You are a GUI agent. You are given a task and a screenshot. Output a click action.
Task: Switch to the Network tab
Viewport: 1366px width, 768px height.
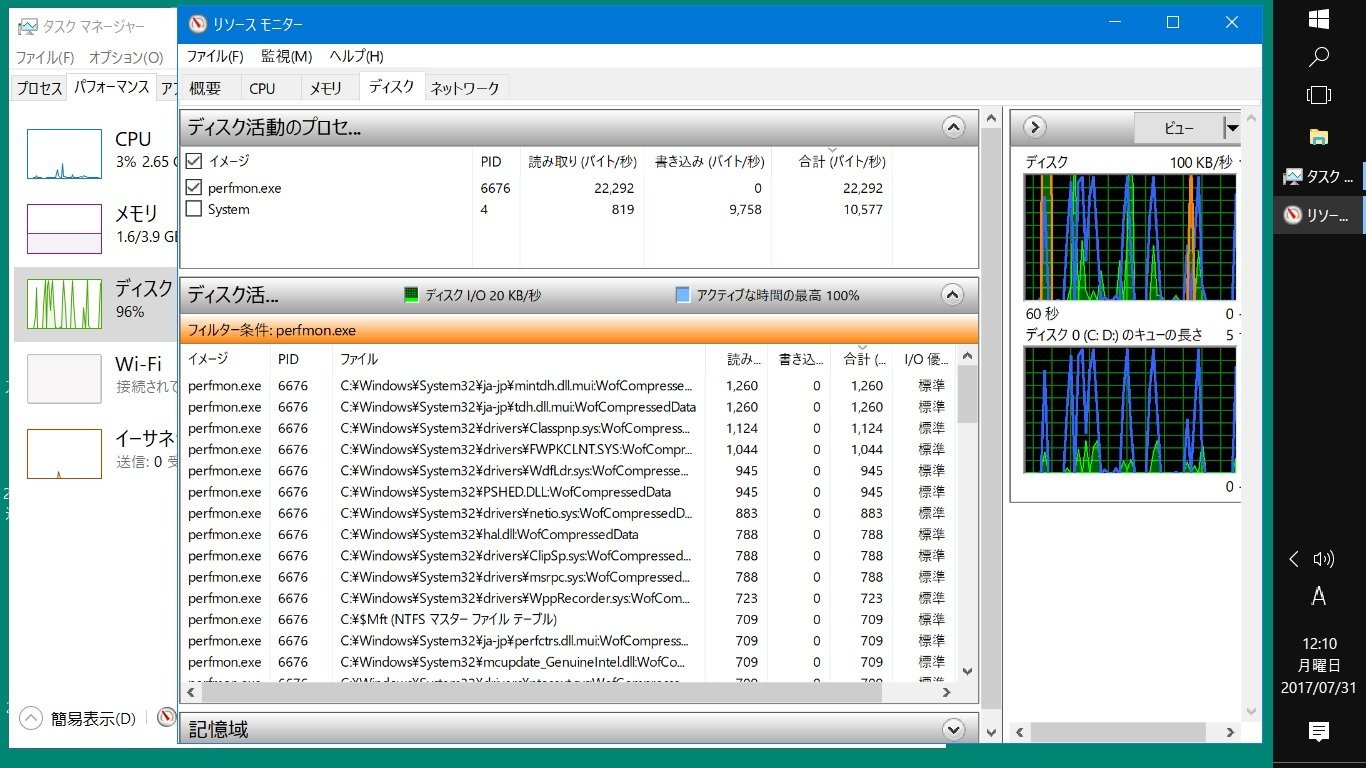[x=465, y=88]
